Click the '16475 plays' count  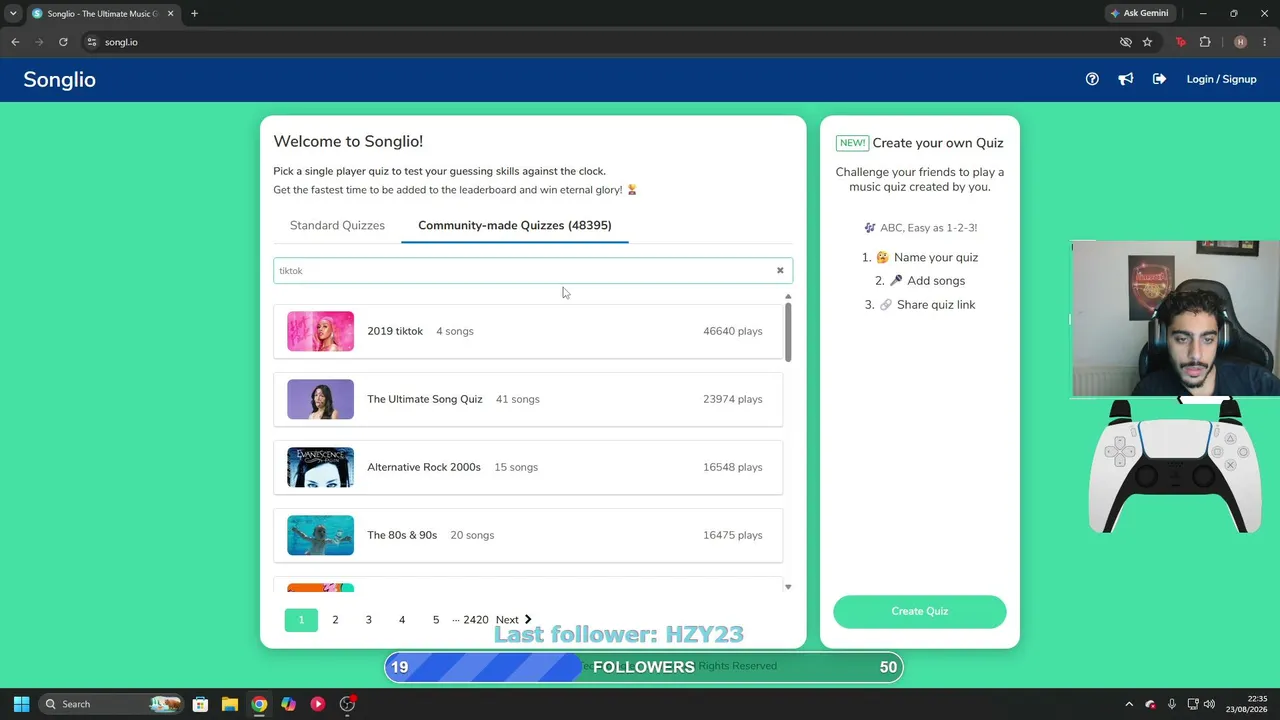[x=733, y=535]
